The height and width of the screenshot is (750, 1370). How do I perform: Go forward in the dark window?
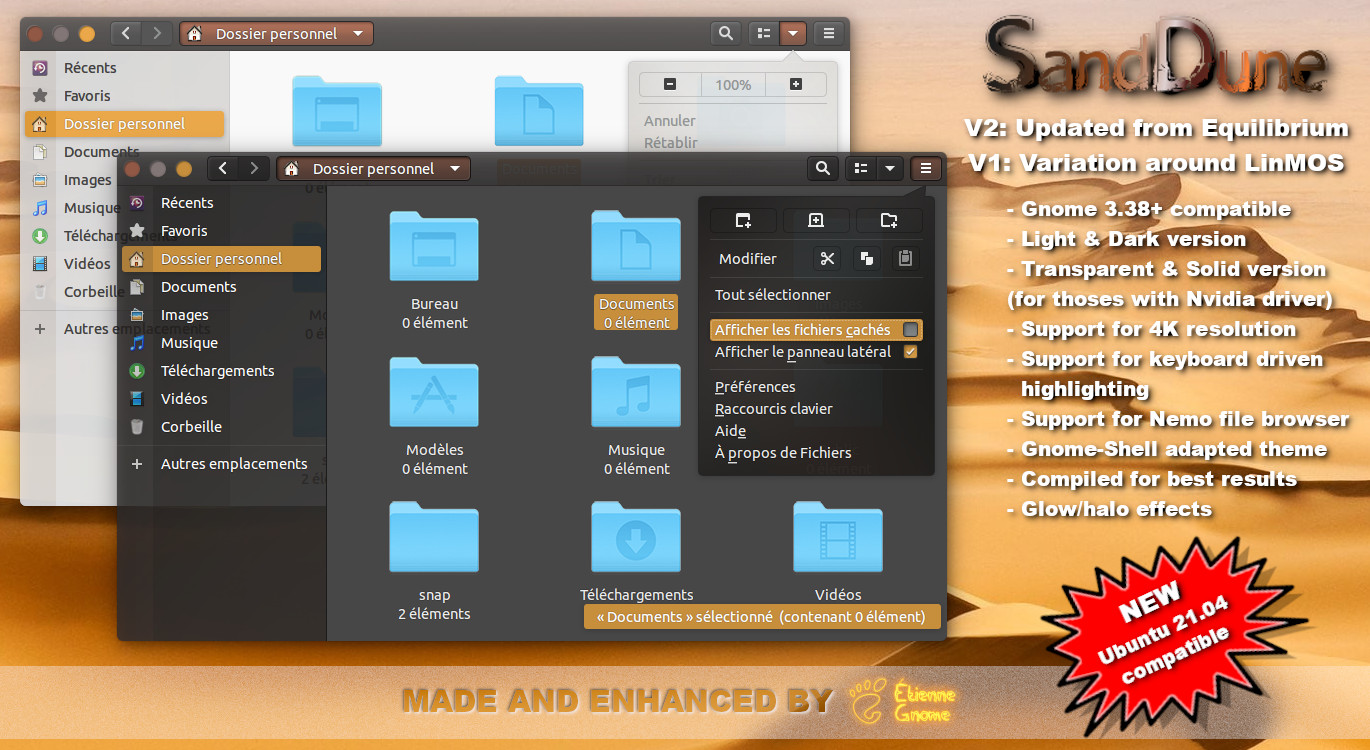tap(254, 169)
